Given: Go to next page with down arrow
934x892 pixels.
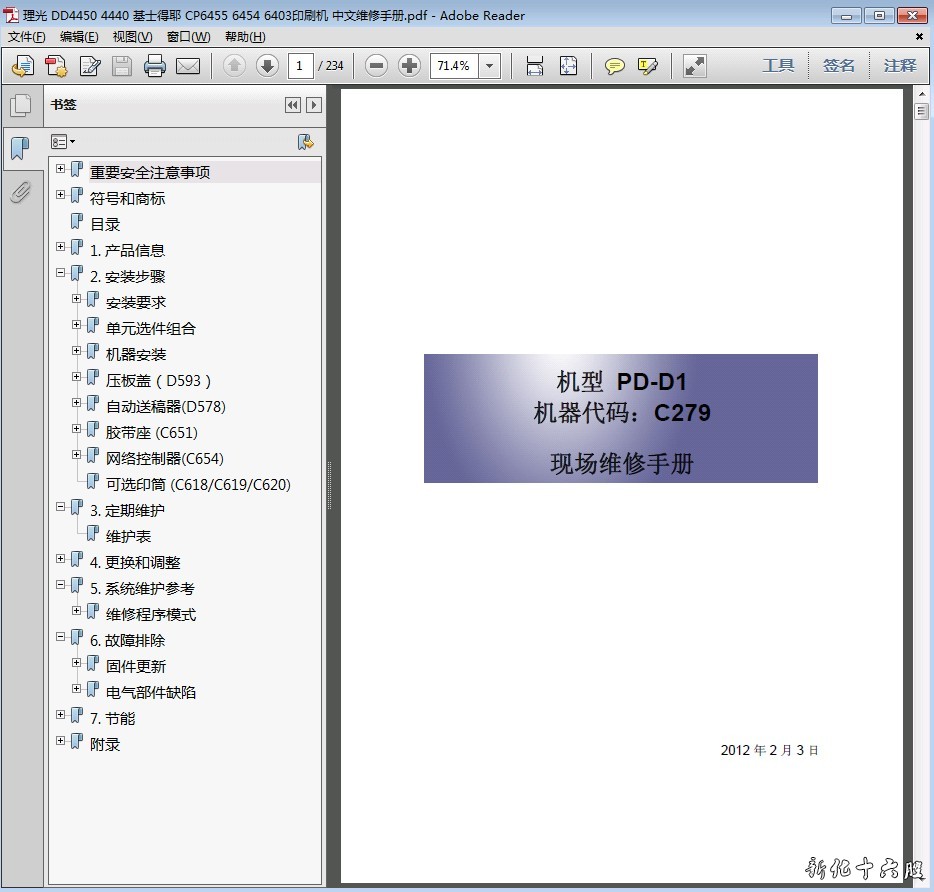Looking at the screenshot, I should click(267, 66).
